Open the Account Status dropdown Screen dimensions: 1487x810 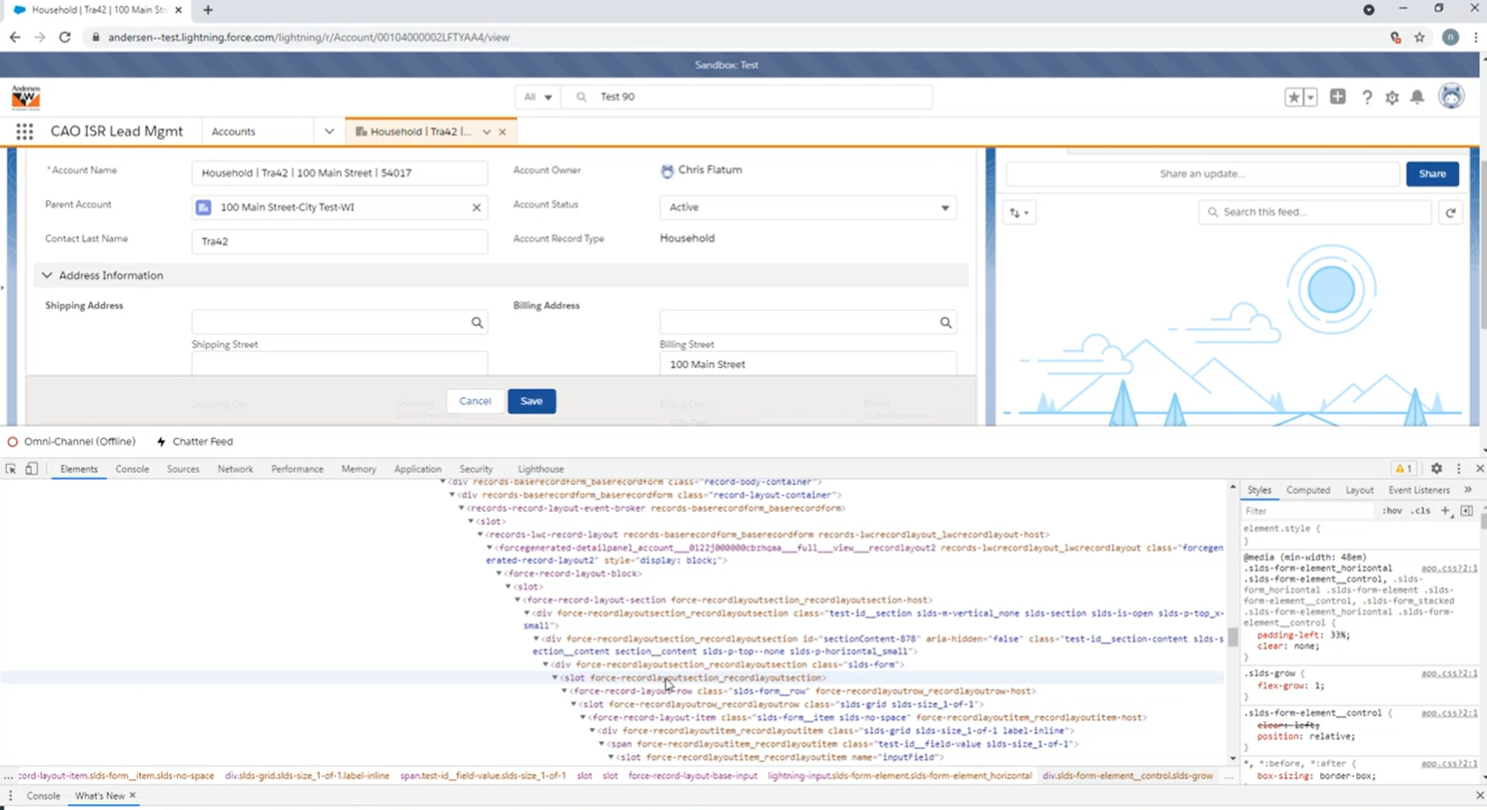click(808, 208)
